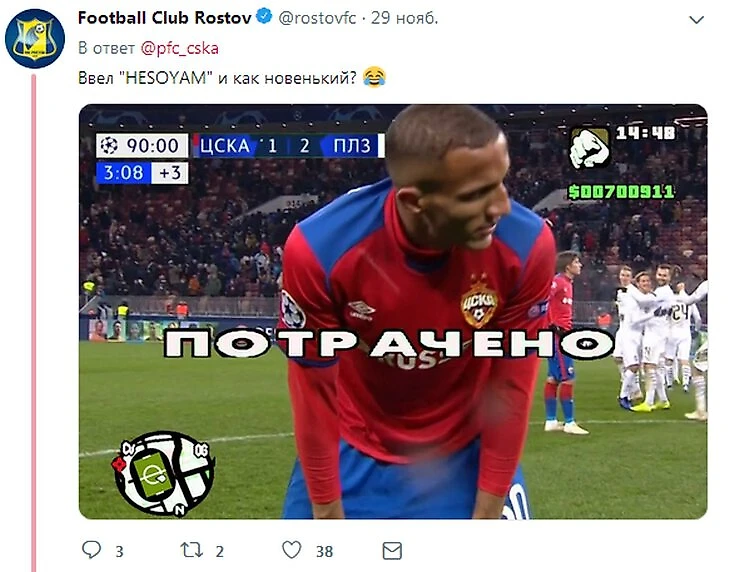
Task: View the reply count number 3
Action: tap(119, 552)
